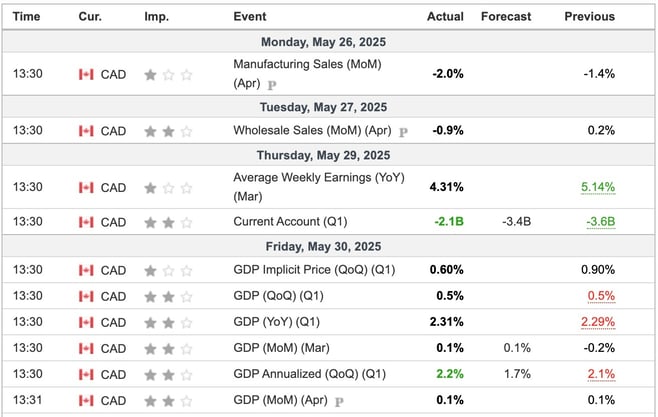
Task: Click the preliminary 'P' icon beside Manufacturing Sales
Action: coord(272,85)
